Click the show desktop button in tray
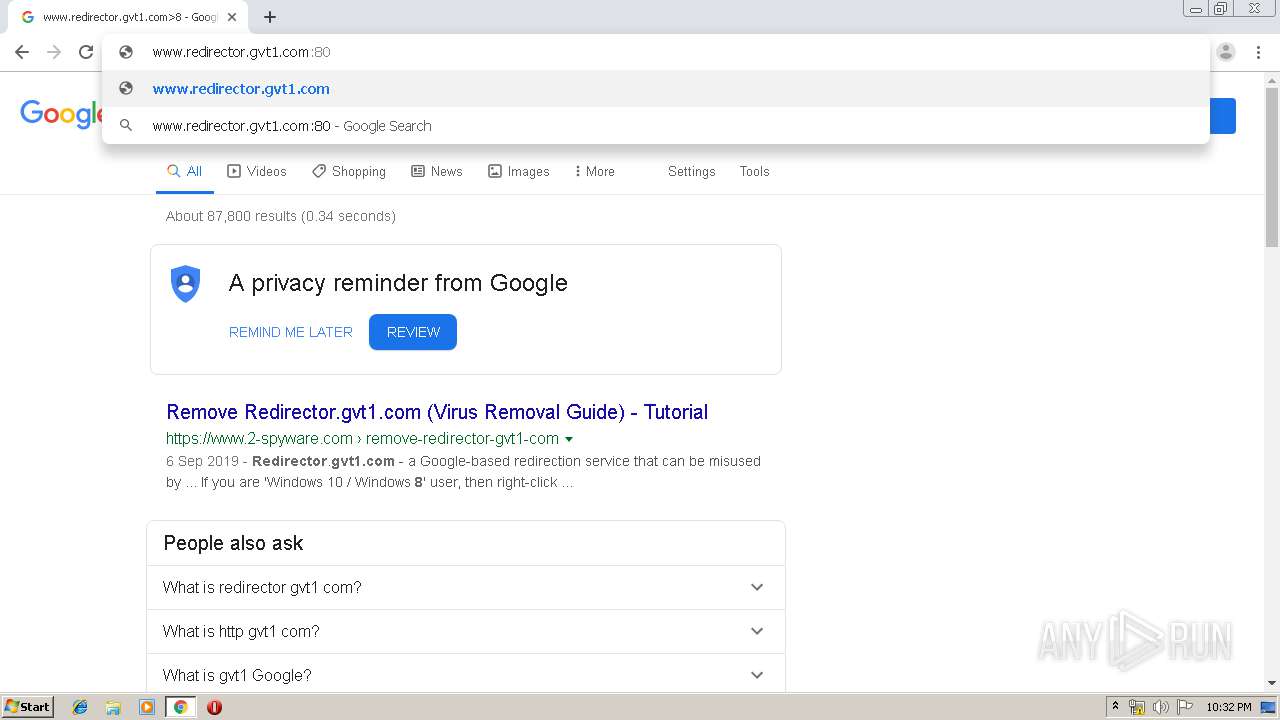This screenshot has width=1280, height=720. tap(1269, 707)
